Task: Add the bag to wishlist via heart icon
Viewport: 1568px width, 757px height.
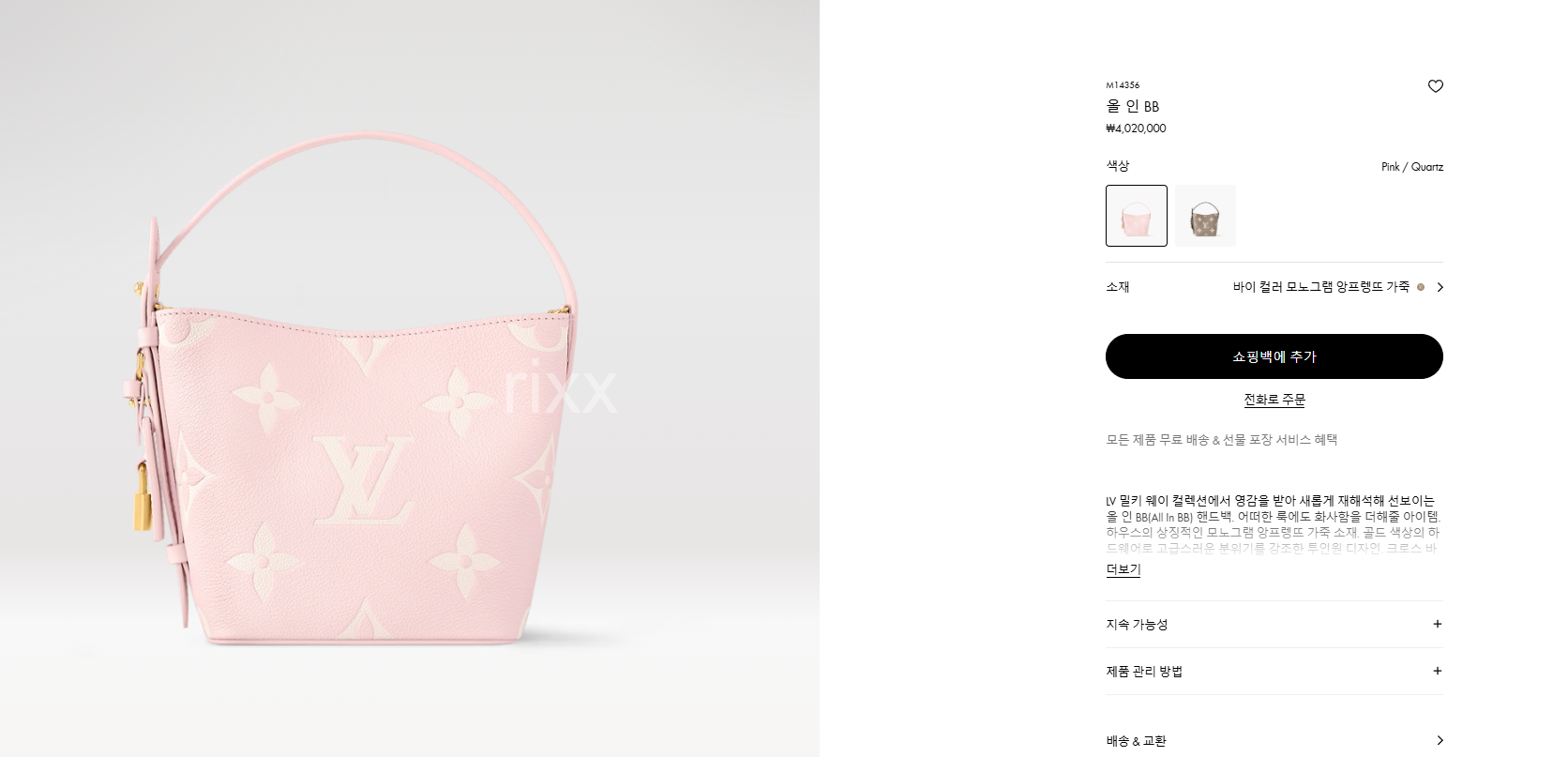Action: click(1435, 86)
